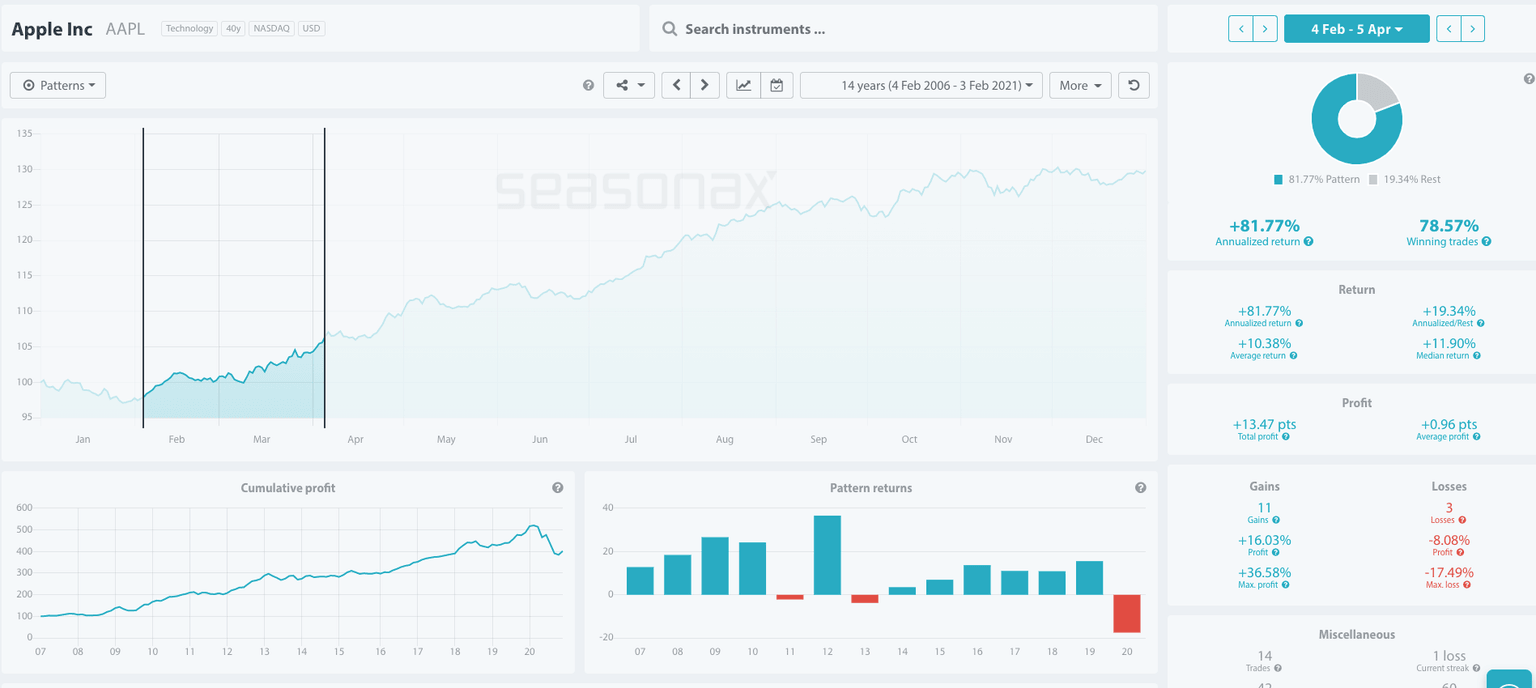Click help icon beside Average profit
The height and width of the screenshot is (688, 1536).
tap(1476, 437)
